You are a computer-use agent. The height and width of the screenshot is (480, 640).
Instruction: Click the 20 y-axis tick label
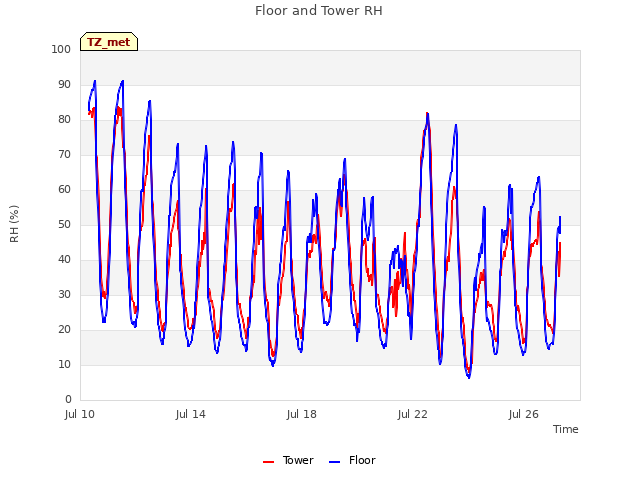pos(64,330)
